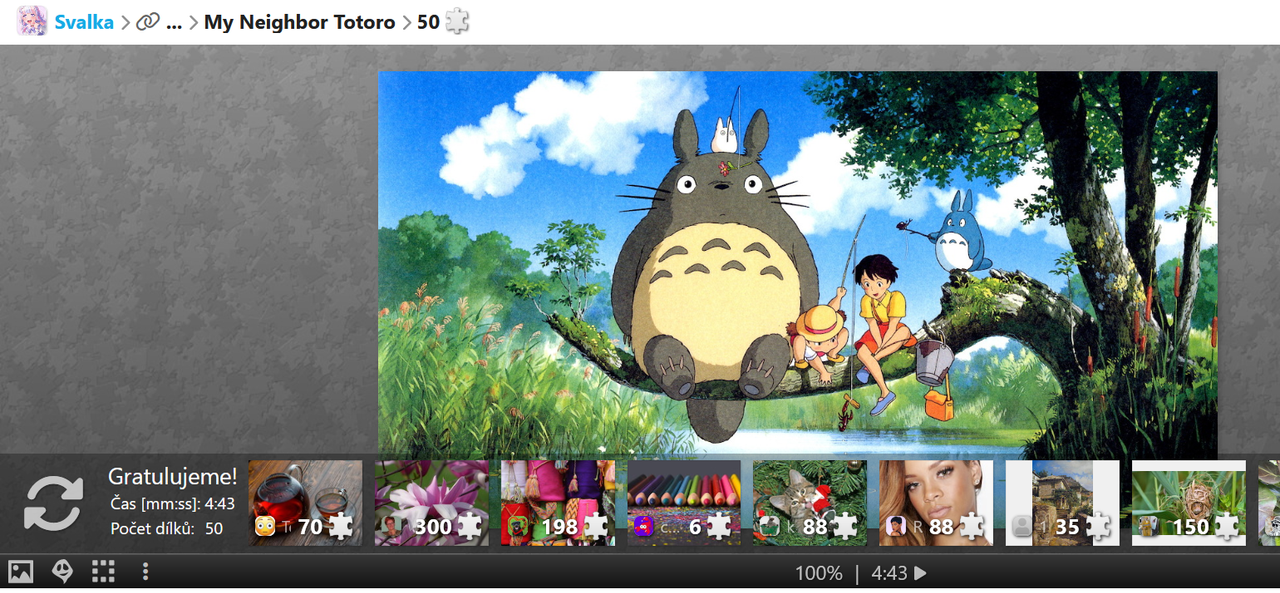Click the puzzle piece icon beside 150

click(1225, 526)
